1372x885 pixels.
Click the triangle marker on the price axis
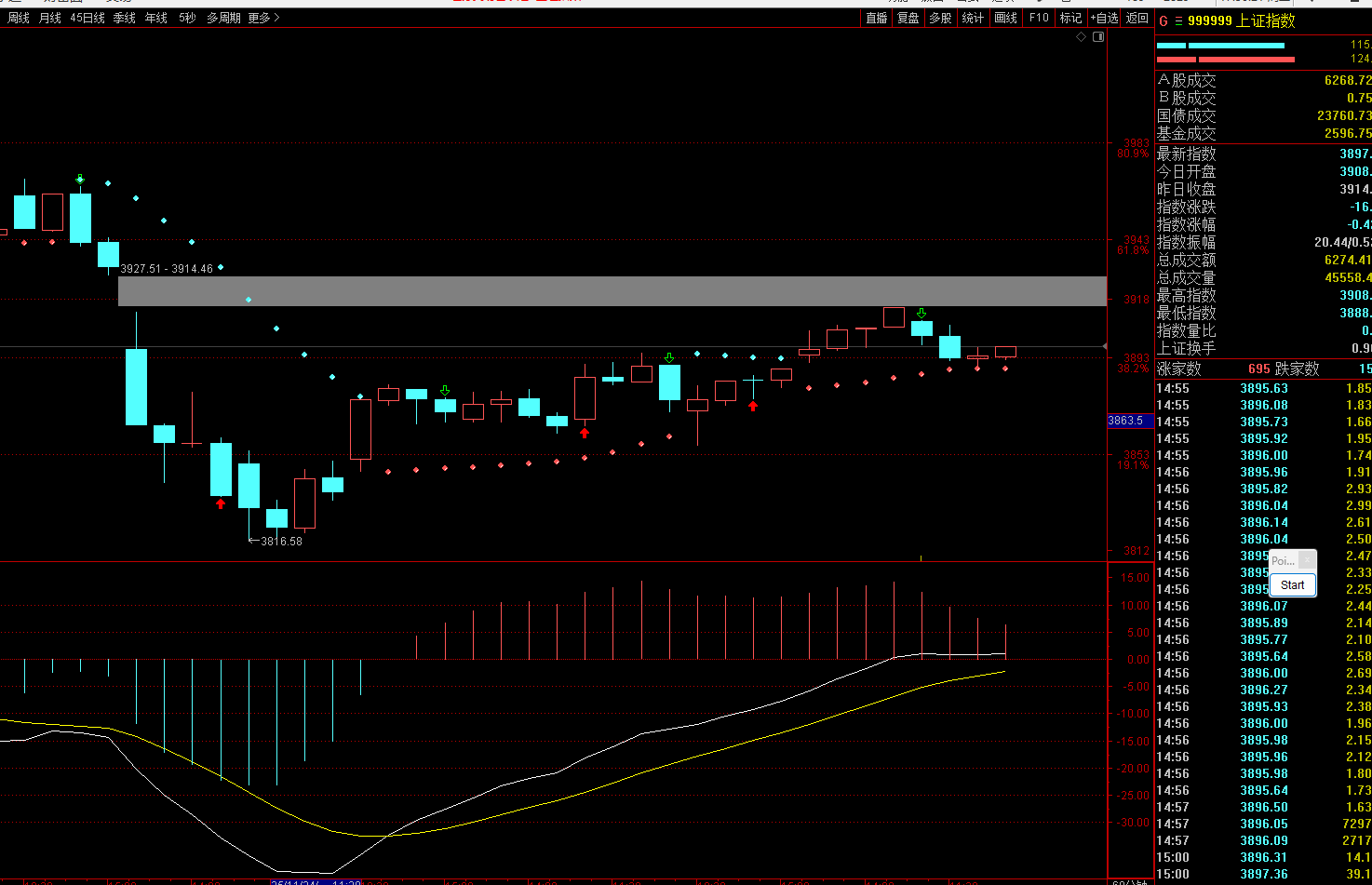coord(1105,346)
